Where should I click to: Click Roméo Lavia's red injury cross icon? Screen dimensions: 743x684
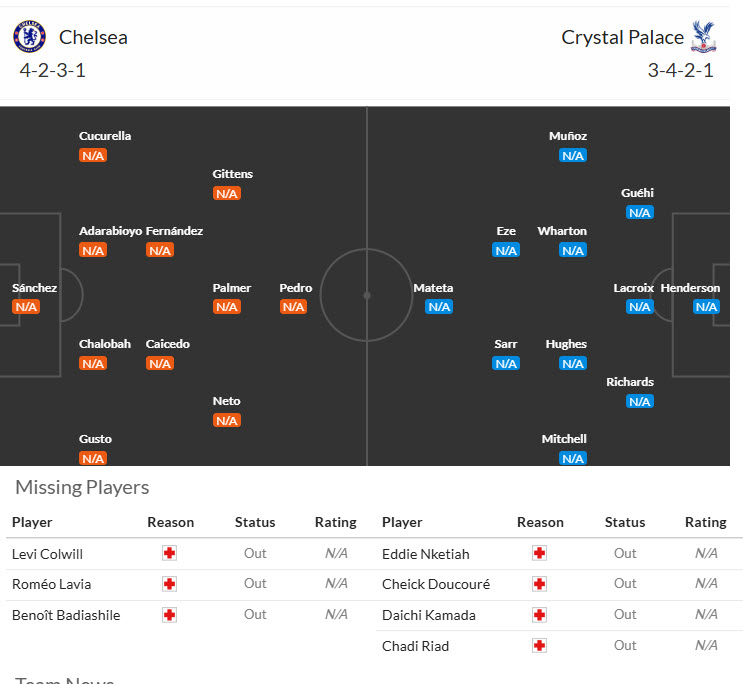(x=169, y=584)
